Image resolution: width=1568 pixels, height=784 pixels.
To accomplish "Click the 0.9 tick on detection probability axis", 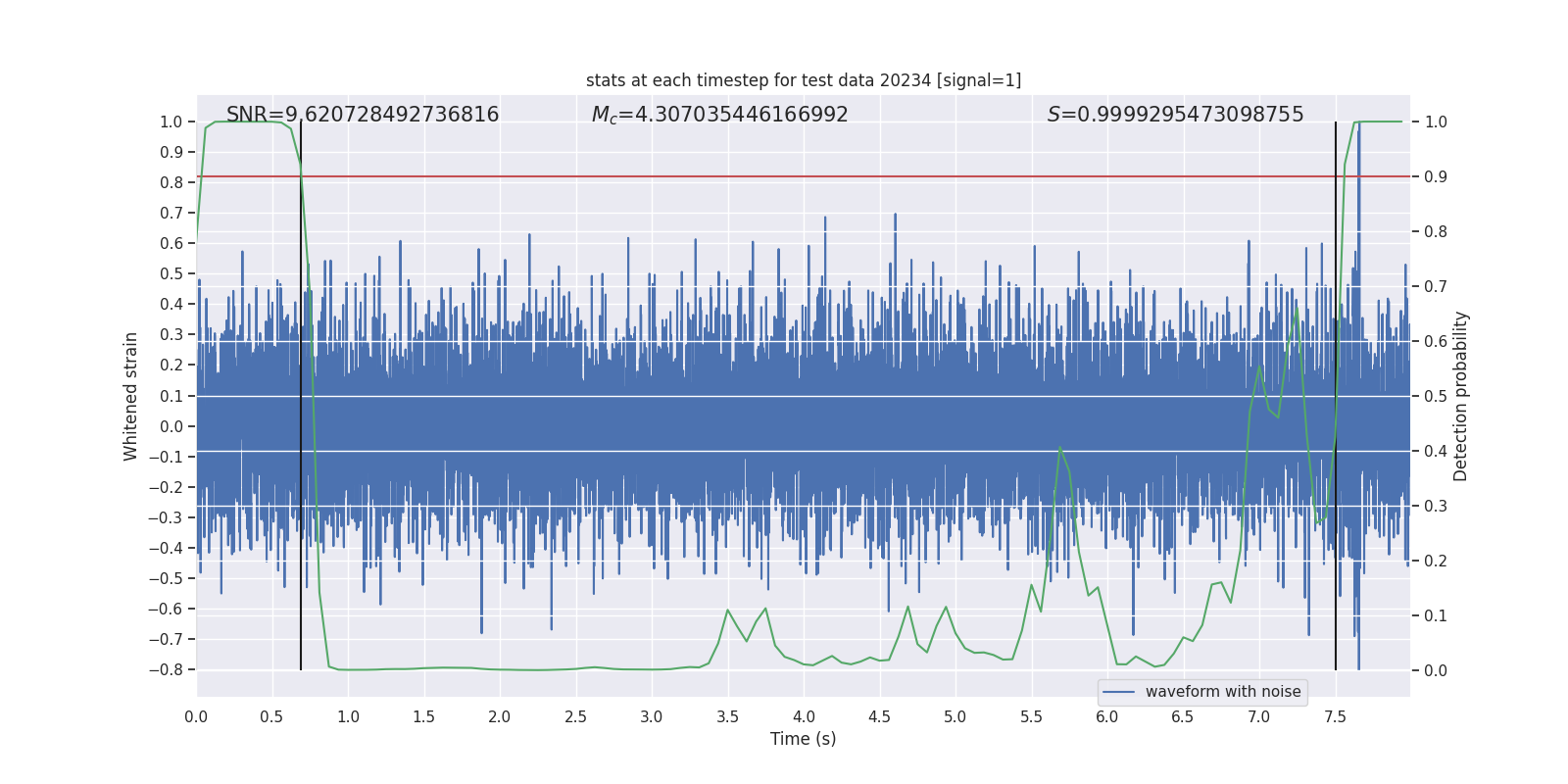I will (x=1436, y=177).
